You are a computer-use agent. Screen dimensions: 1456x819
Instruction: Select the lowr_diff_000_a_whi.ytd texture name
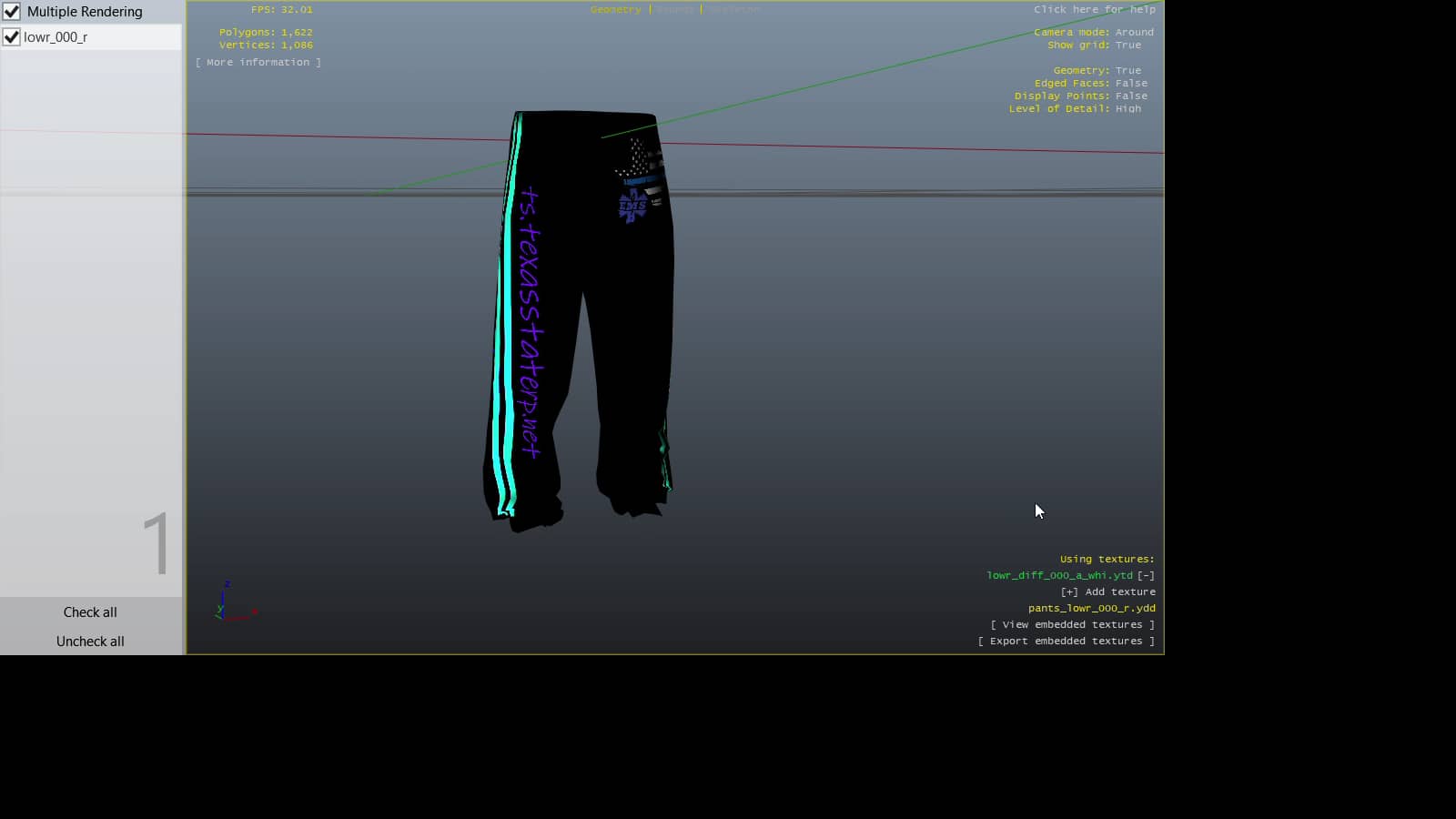click(x=1060, y=575)
